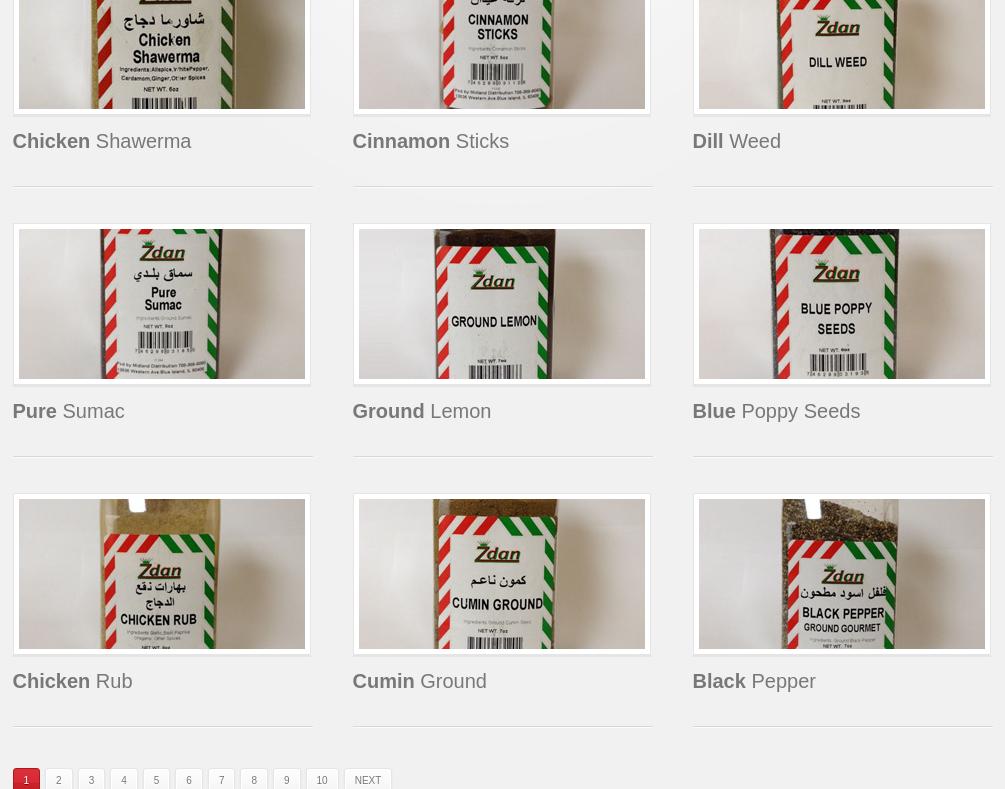1005x789 pixels.
Task: Open the Chicken Shawerma title link
Action: click(102, 141)
